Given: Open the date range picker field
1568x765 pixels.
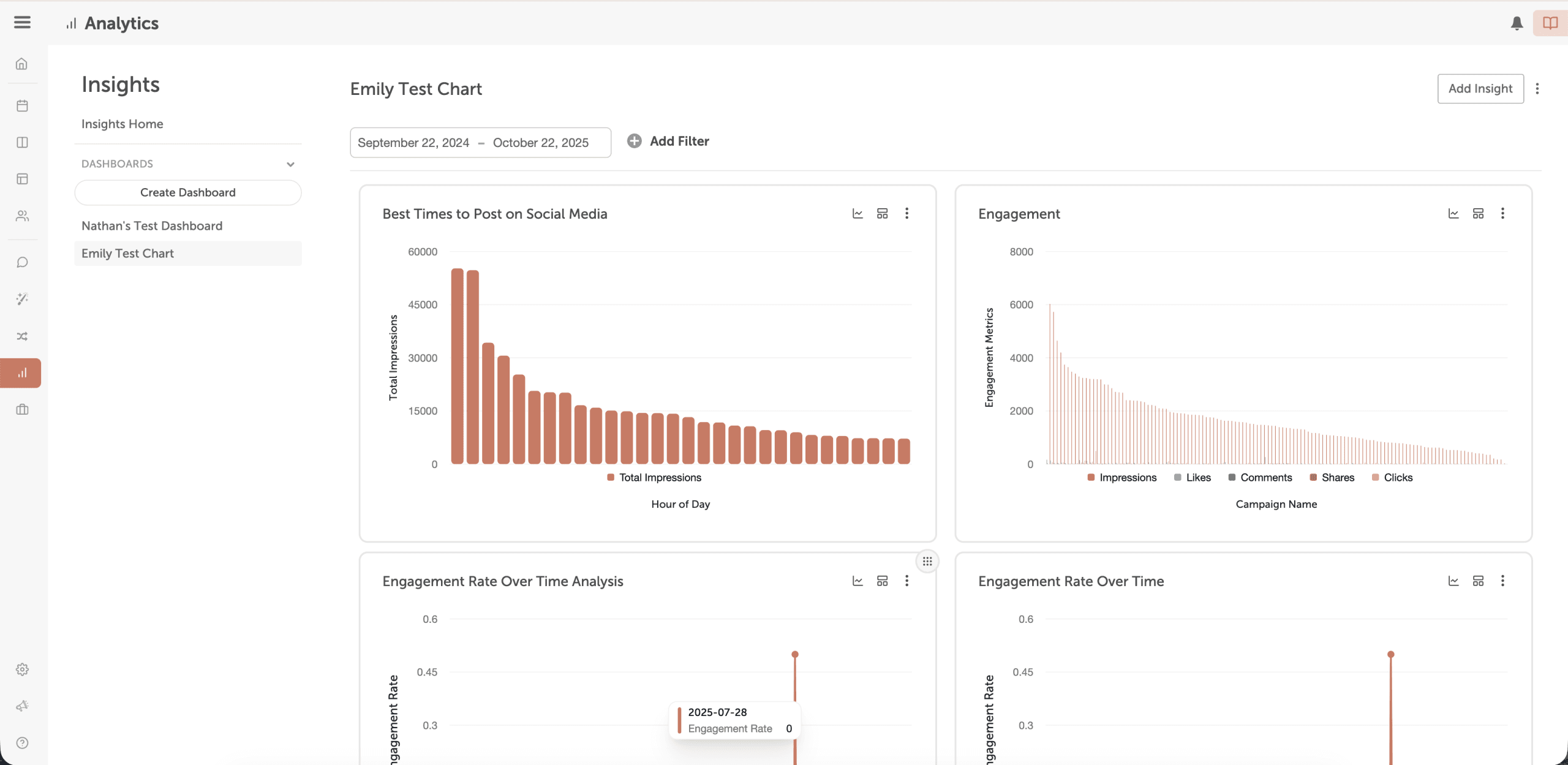Looking at the screenshot, I should [480, 143].
